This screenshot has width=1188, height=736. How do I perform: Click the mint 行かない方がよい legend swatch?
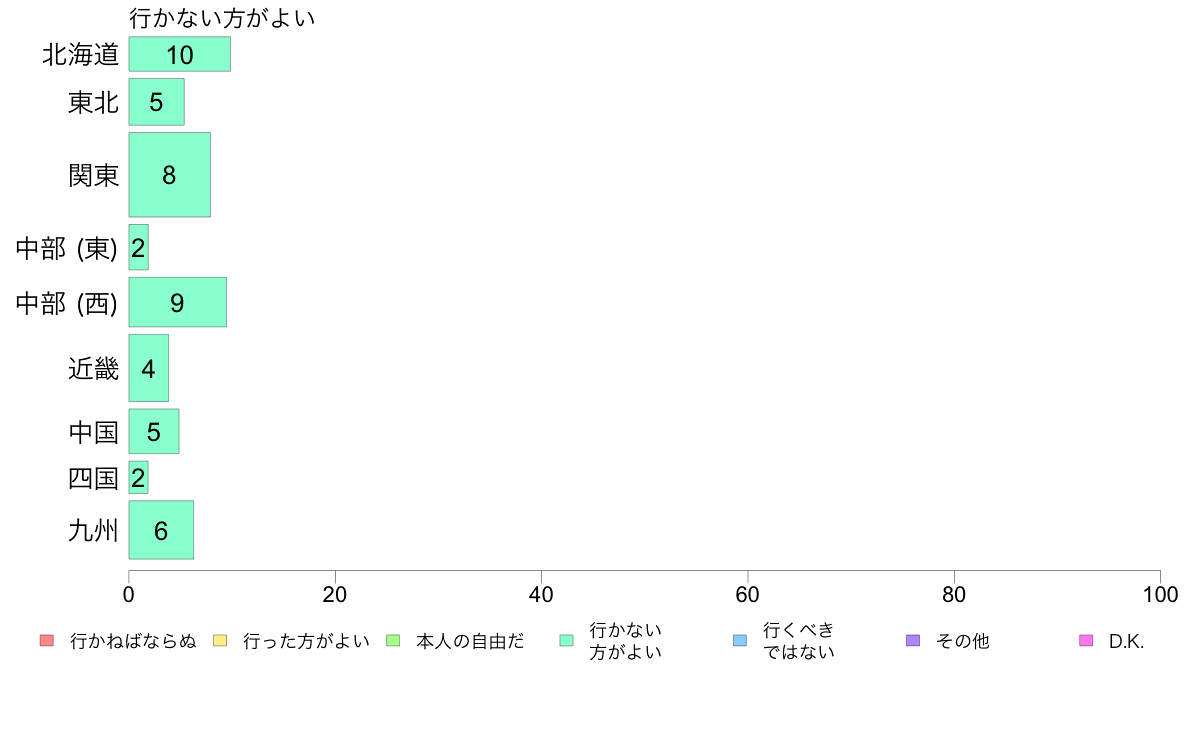(x=567, y=640)
